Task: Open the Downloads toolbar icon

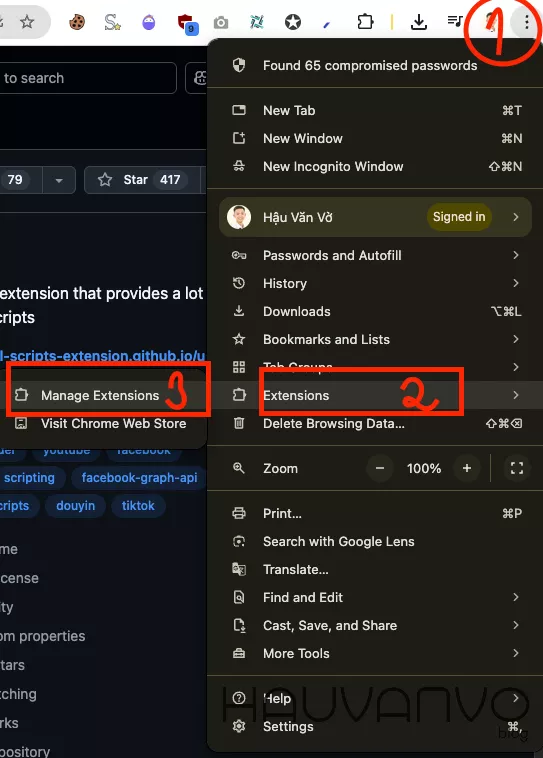Action: point(419,22)
